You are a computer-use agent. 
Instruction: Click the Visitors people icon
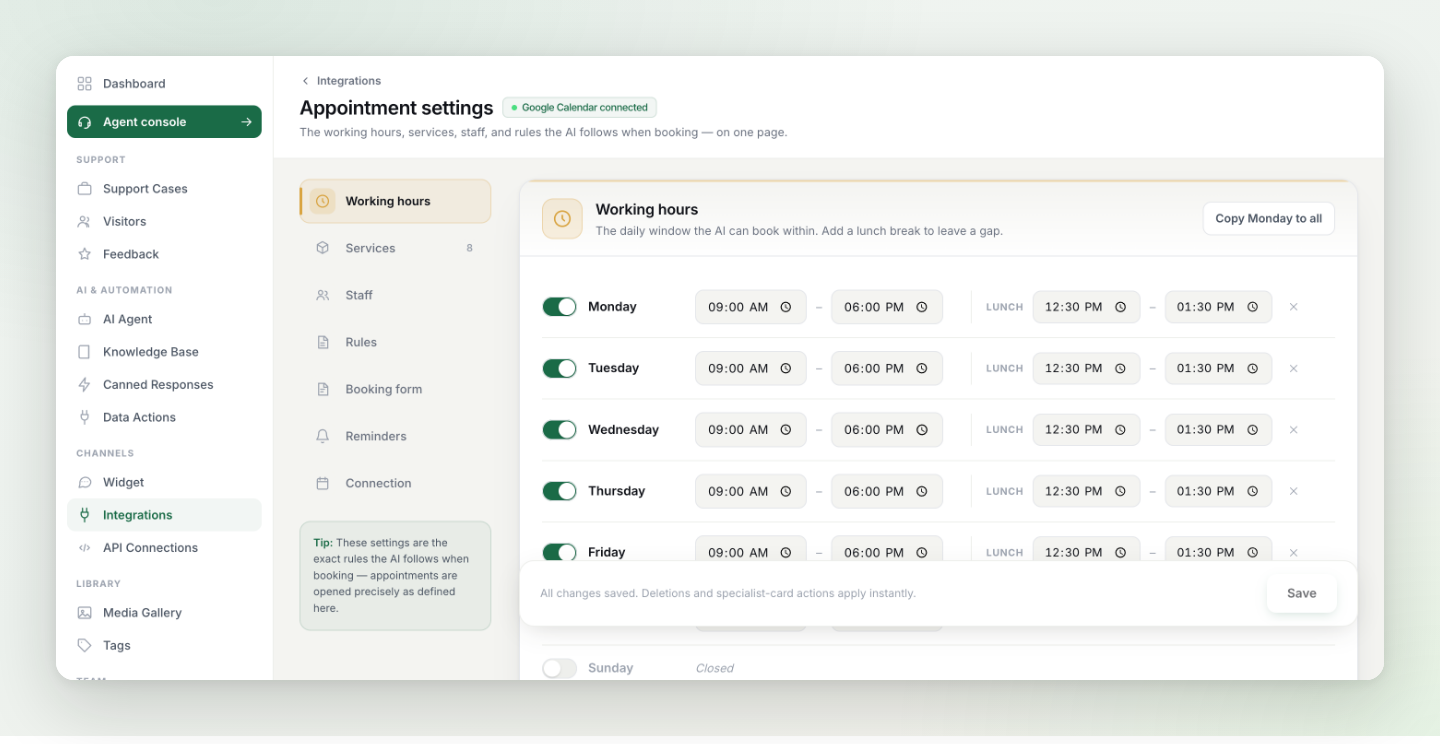pyautogui.click(x=84, y=222)
